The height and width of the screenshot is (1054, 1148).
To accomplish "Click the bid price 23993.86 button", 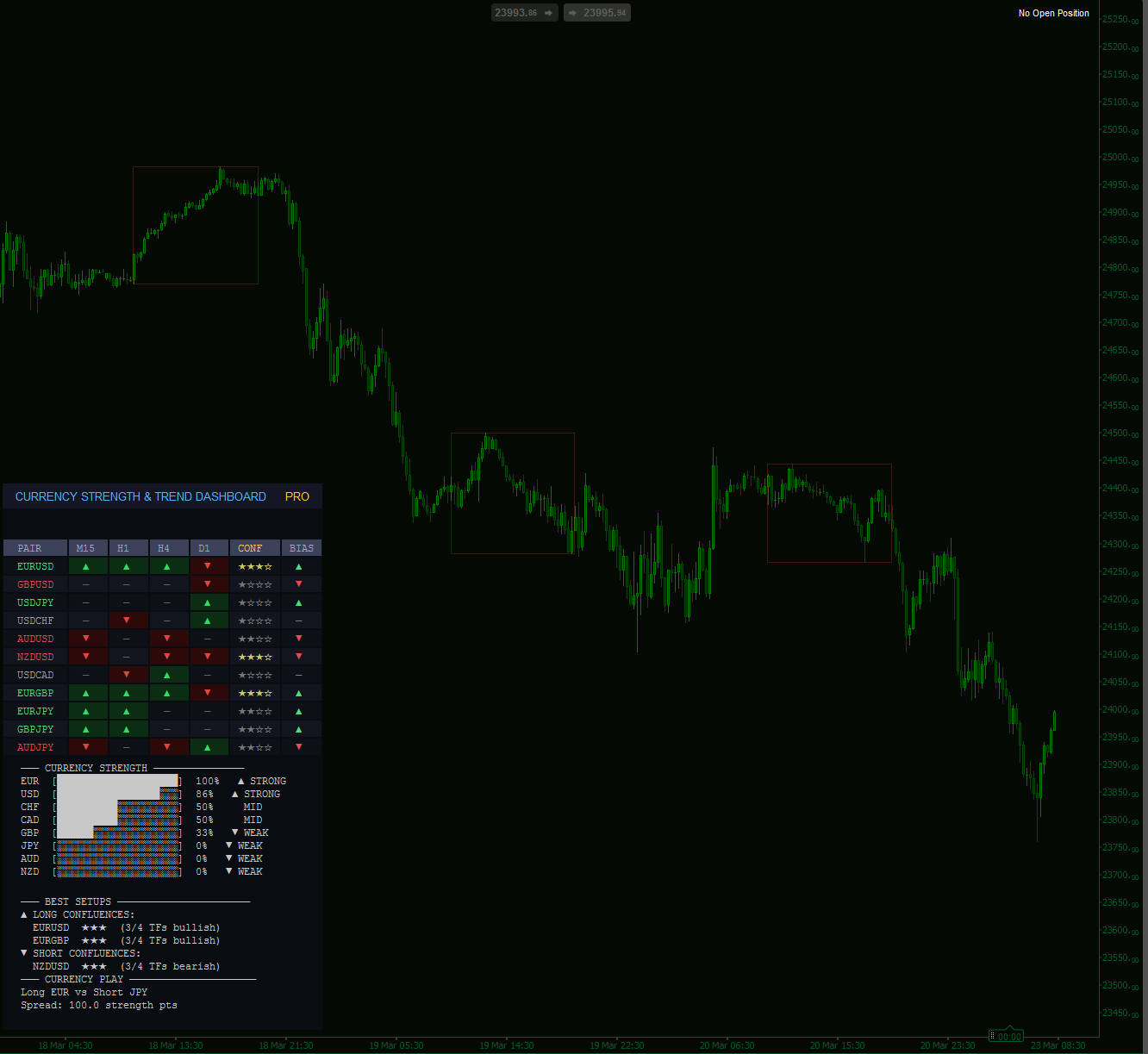I will pos(524,12).
